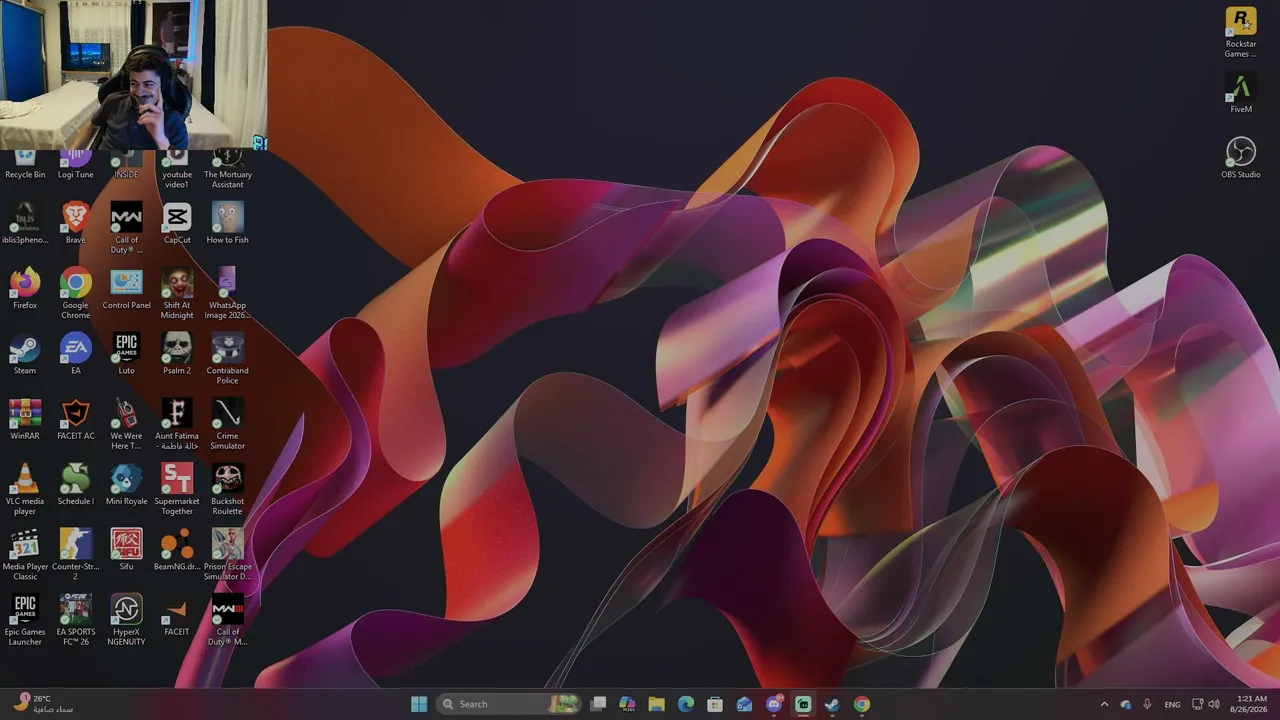Image resolution: width=1280 pixels, height=720 pixels.
Task: Select the Contraband Police icon
Action: [x=227, y=358]
